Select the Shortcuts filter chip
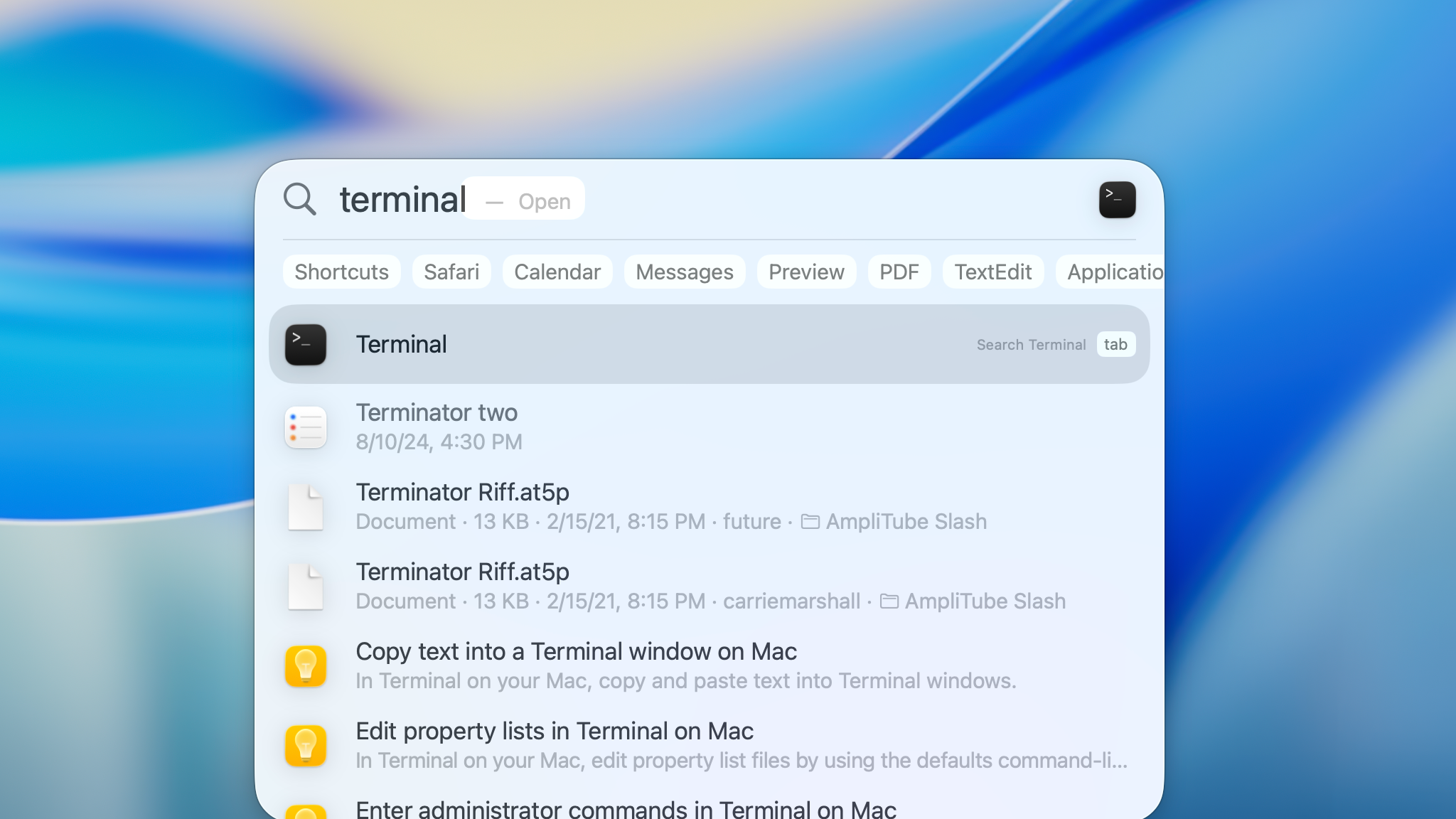 click(342, 271)
